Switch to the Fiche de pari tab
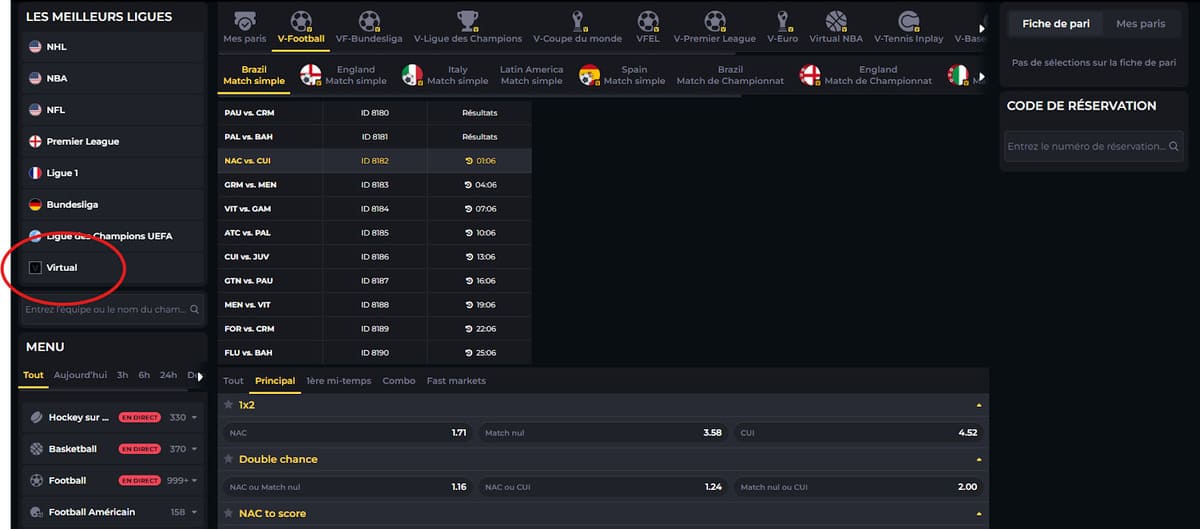The image size is (1200, 529). click(1056, 23)
